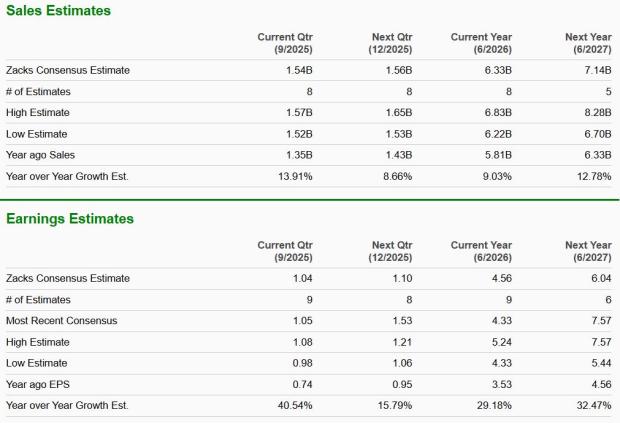This screenshot has height=423, width=620.
Task: Select the 1.21 high earnings estimate
Action: 401,342
